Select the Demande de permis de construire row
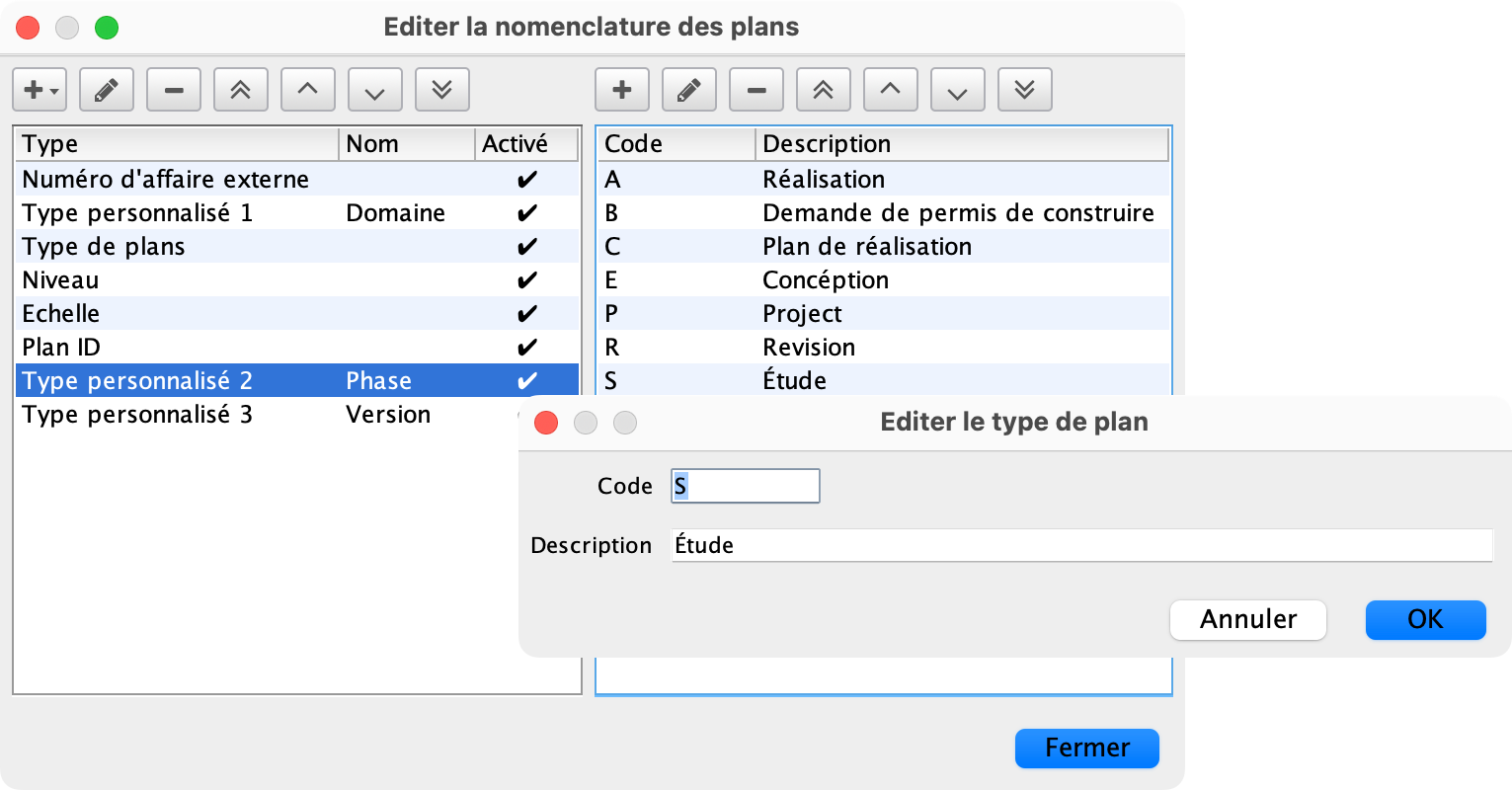This screenshot has width=1512, height=790. click(958, 213)
